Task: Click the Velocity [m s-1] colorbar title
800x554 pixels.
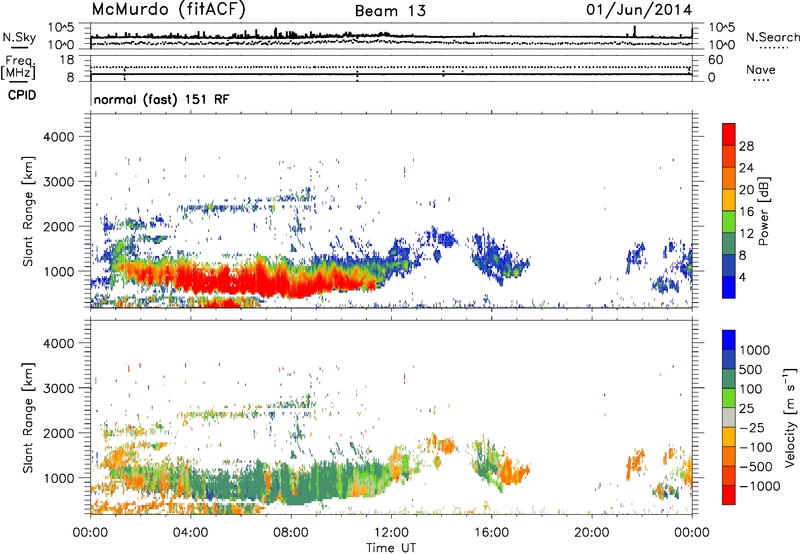Action: tap(790, 417)
